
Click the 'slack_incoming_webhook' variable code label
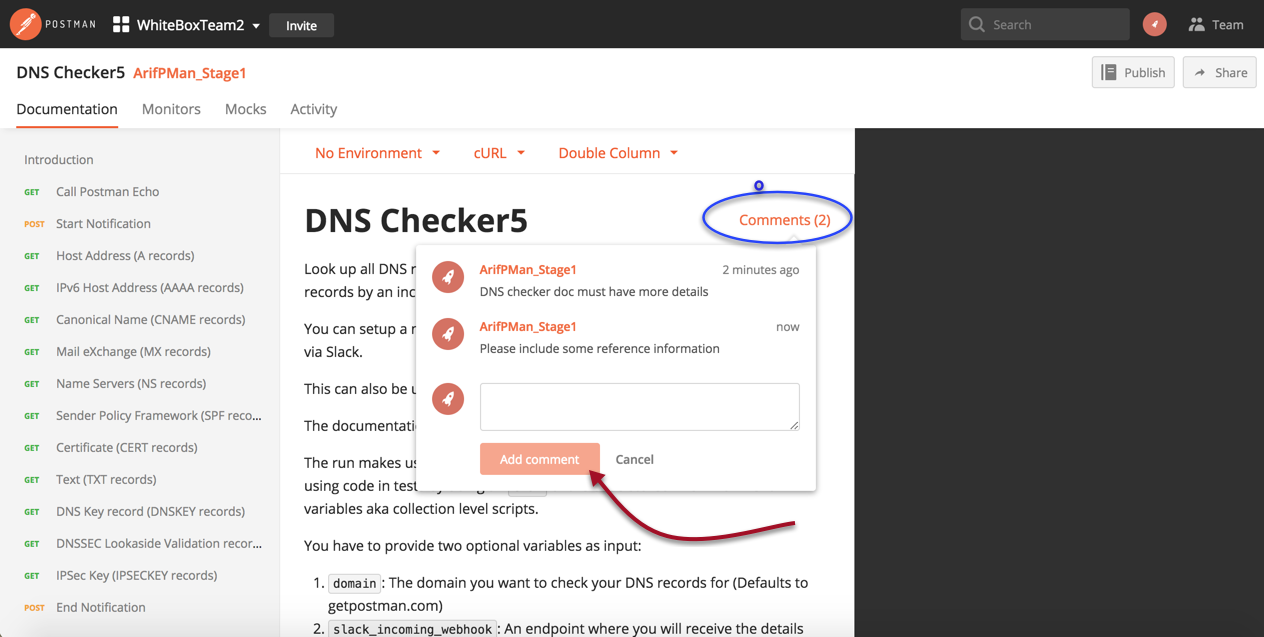(x=411, y=629)
